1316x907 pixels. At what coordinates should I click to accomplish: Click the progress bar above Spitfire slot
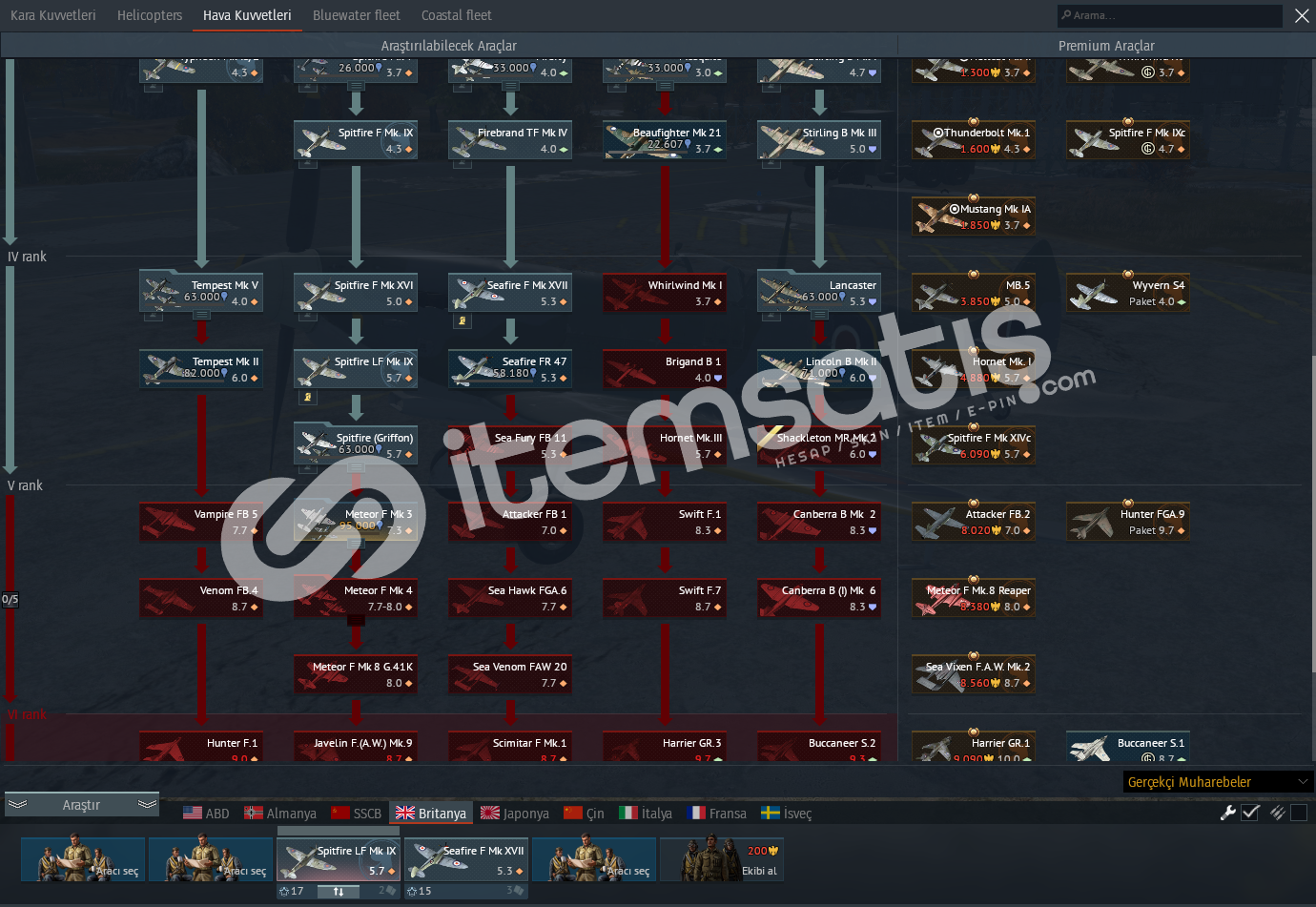click(339, 831)
